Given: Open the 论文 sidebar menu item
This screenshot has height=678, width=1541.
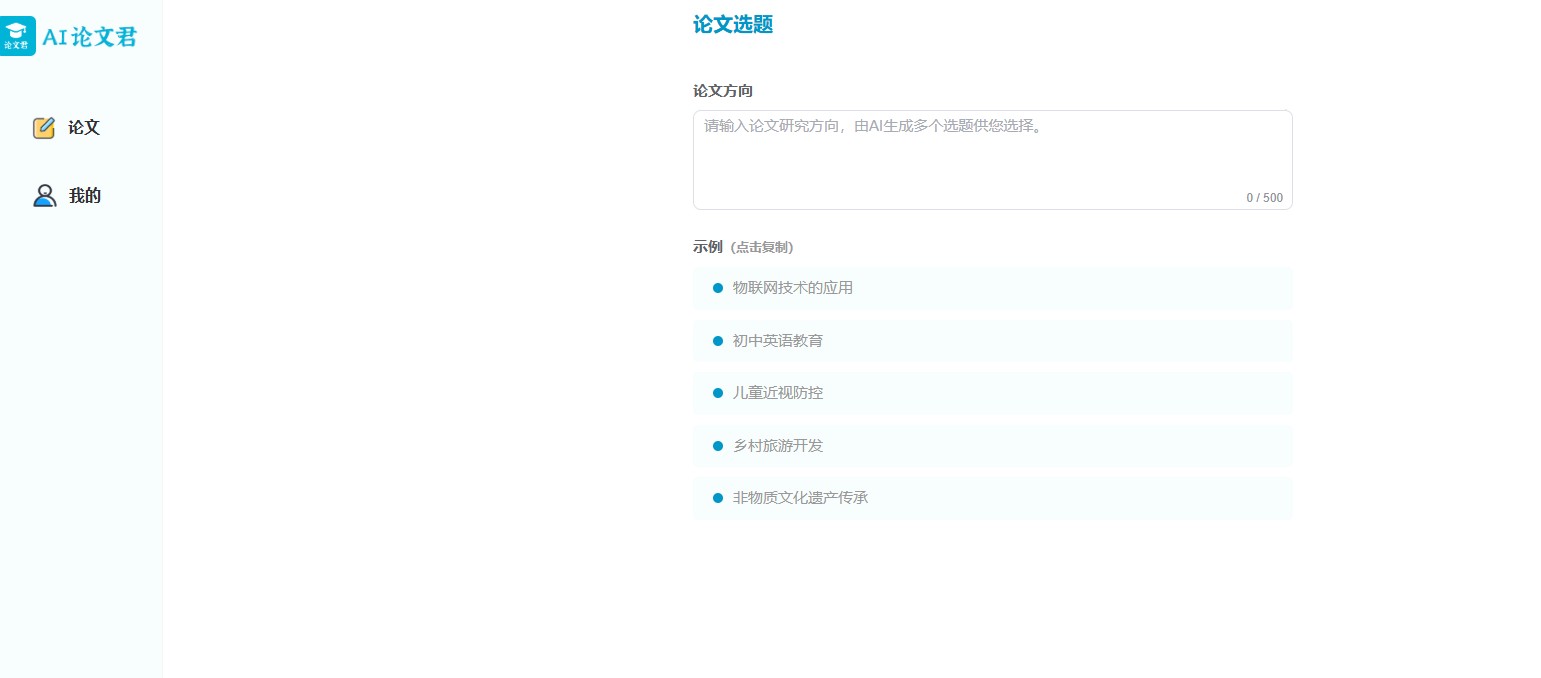Looking at the screenshot, I should [x=84, y=128].
